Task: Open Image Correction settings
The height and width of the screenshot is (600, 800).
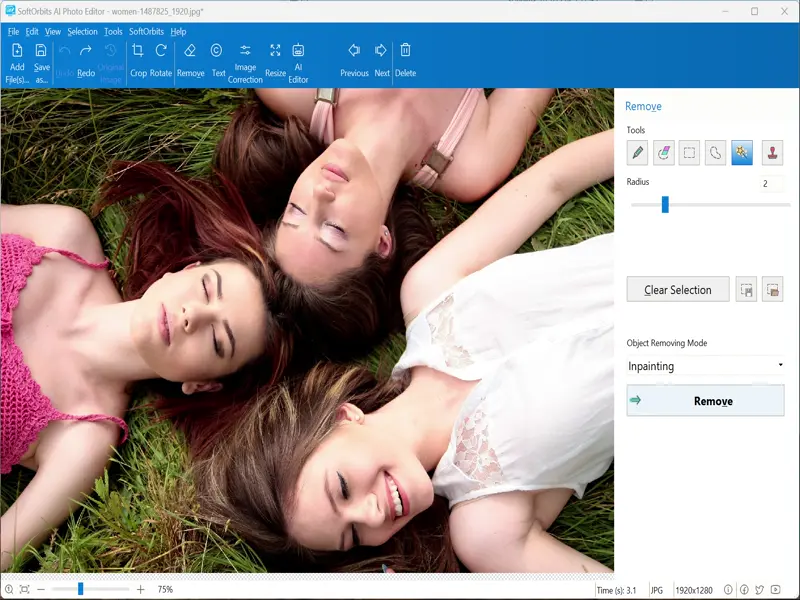Action: click(x=245, y=63)
